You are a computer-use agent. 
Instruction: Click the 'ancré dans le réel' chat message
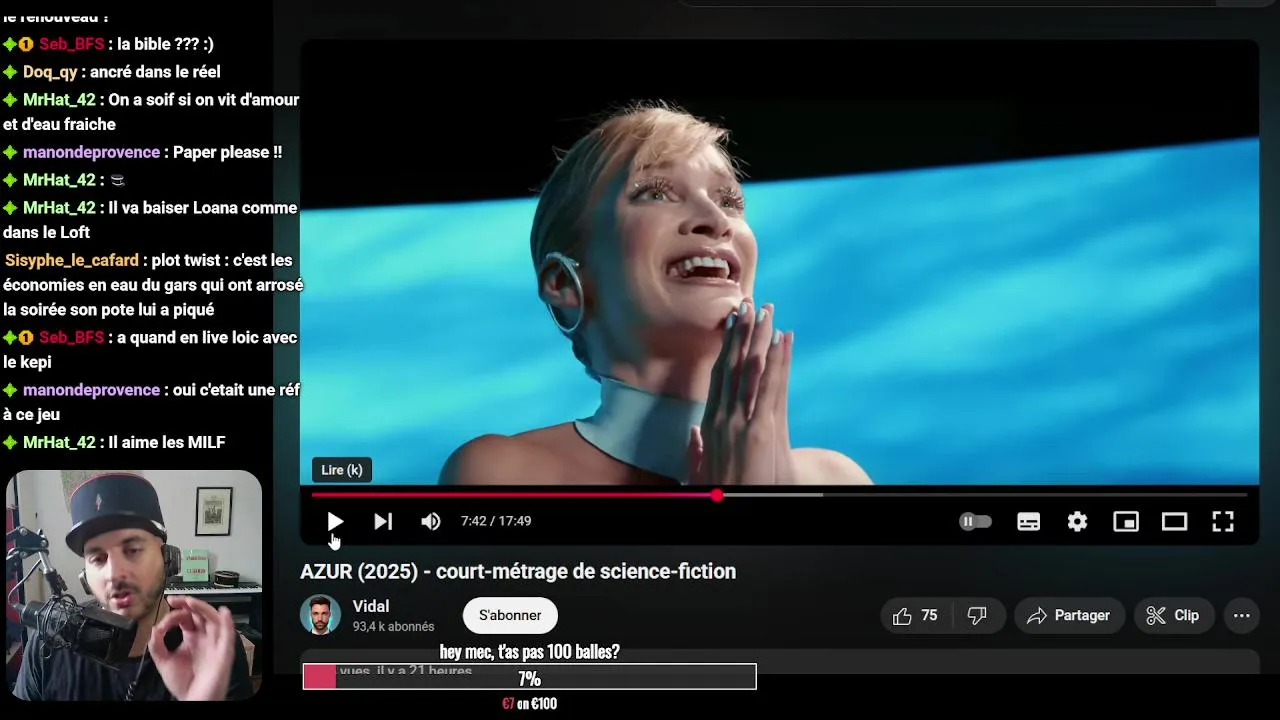pos(155,72)
